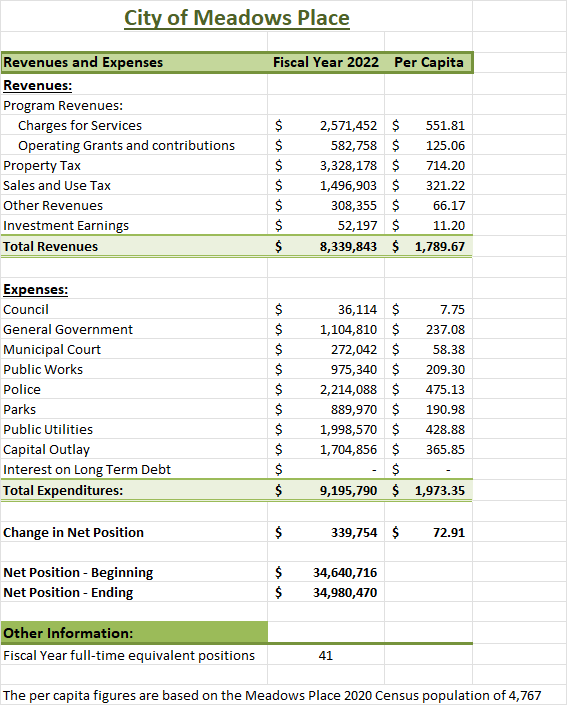Click the Sales and Use Tax value 1,496,903
The height and width of the screenshot is (705, 567).
coord(348,185)
